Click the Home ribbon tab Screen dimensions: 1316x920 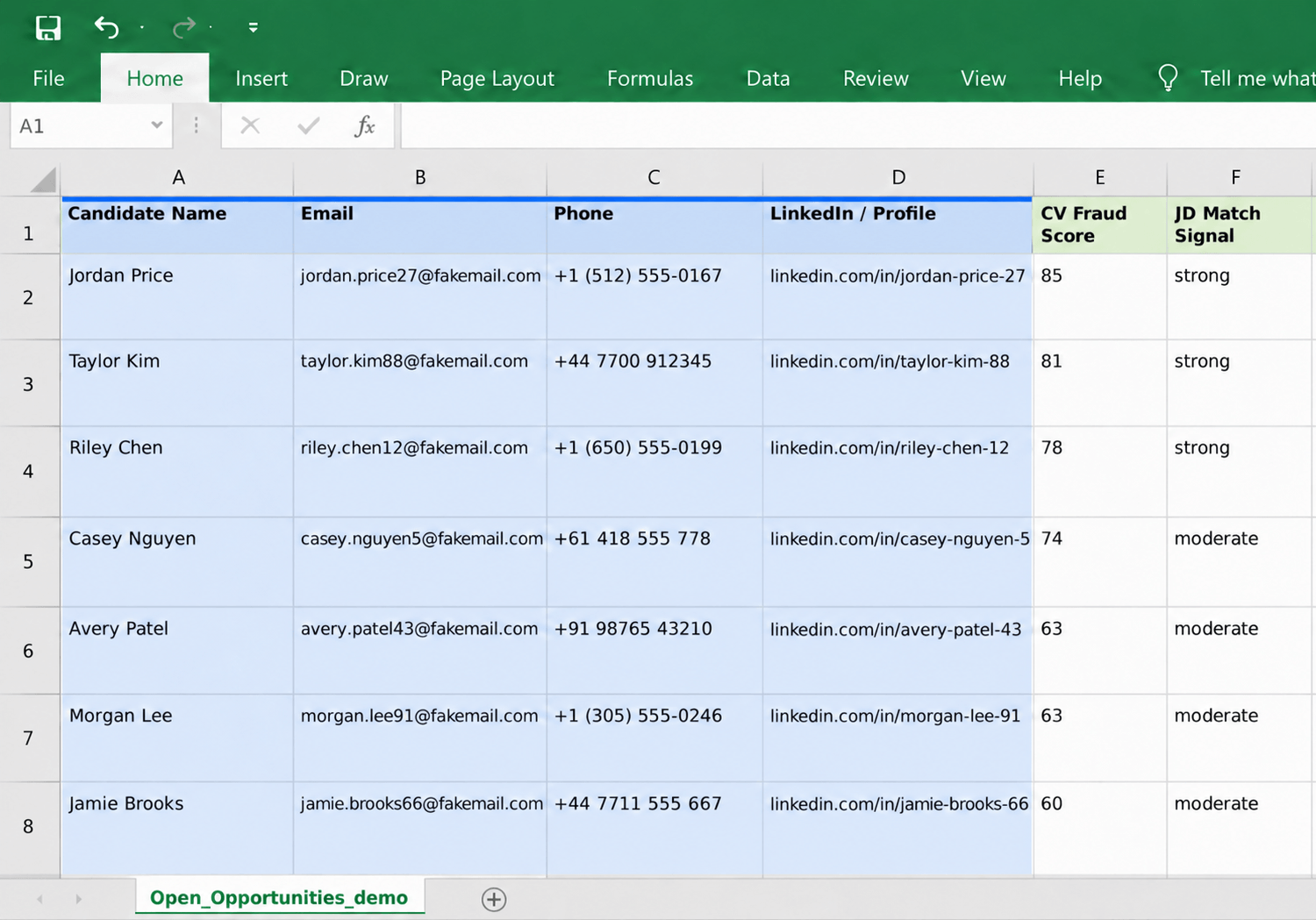[154, 78]
